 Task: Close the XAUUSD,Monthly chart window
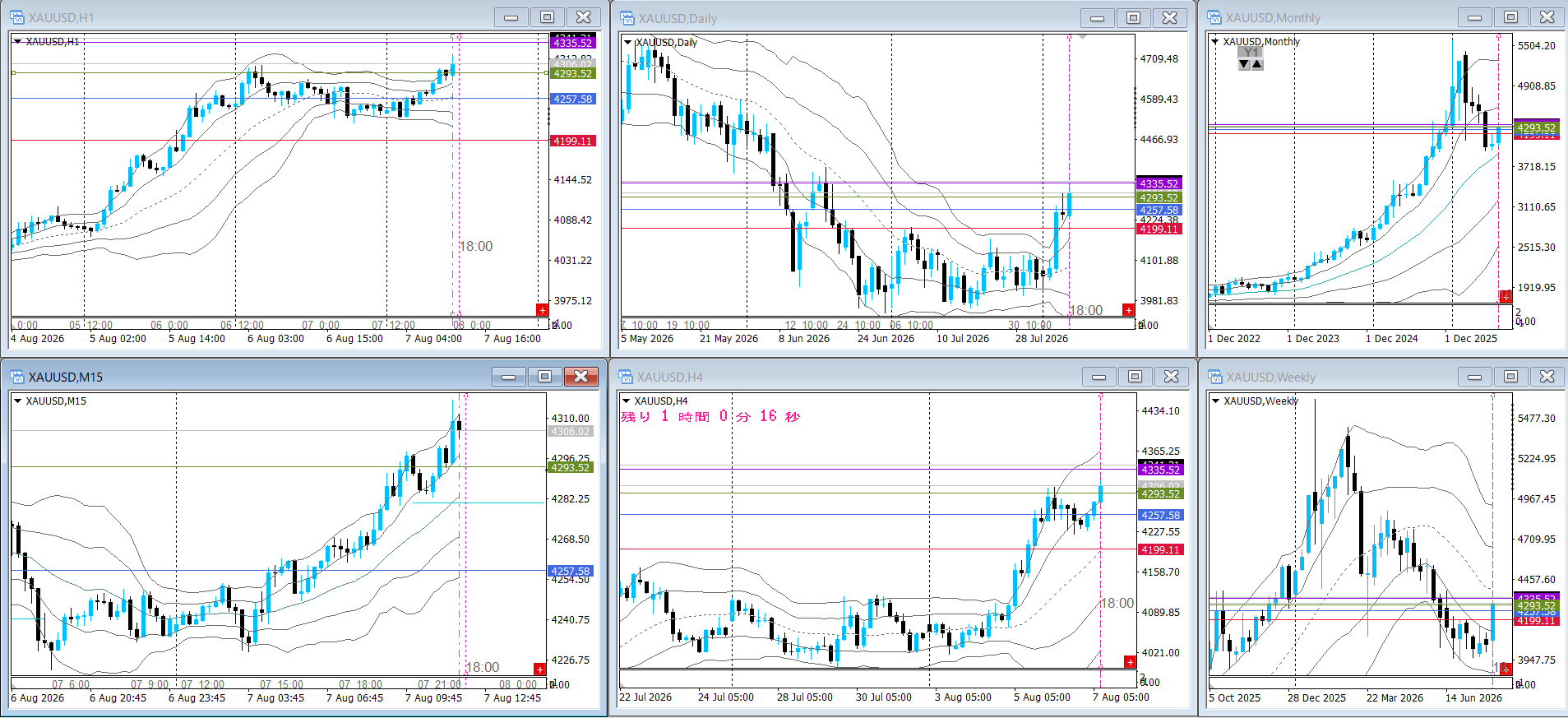point(1547,17)
